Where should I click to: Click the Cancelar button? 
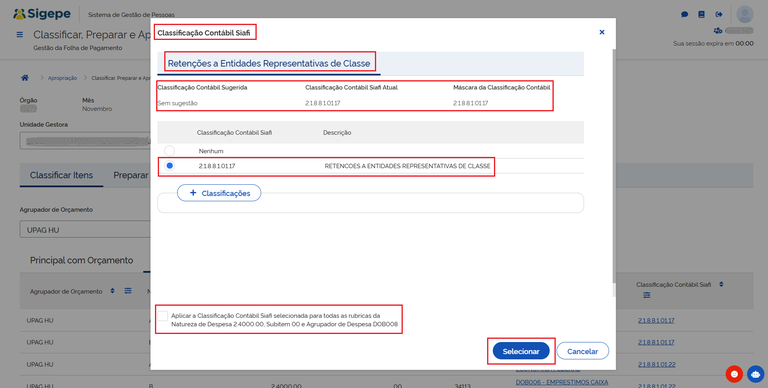pyautogui.click(x=582, y=351)
